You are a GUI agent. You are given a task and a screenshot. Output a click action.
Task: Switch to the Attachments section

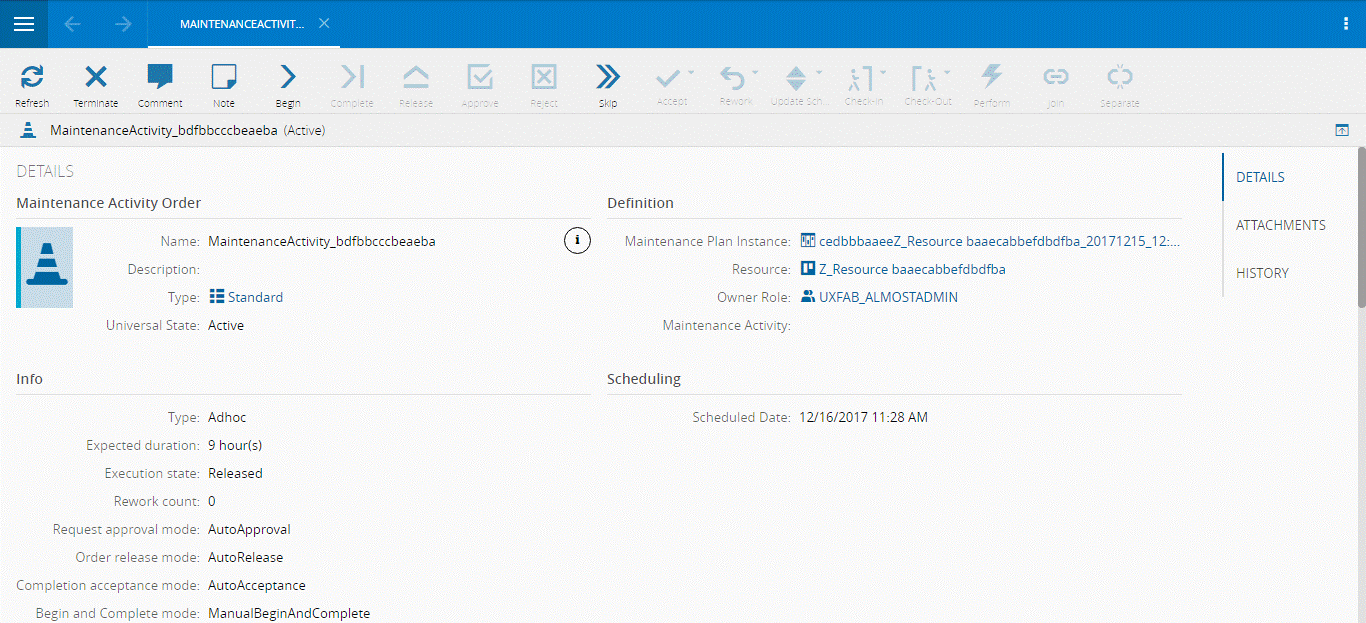(x=1280, y=225)
